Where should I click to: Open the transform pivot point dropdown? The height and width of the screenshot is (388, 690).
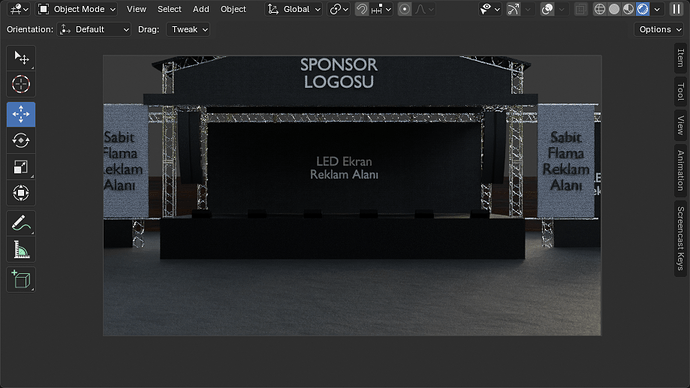tap(339, 9)
